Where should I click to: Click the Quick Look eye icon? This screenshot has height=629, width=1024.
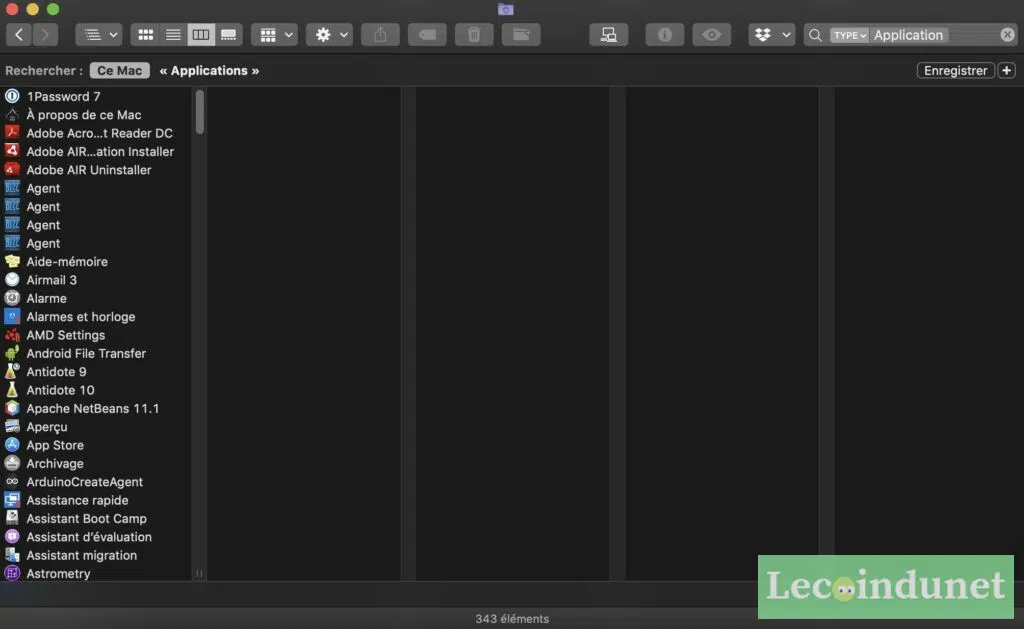[712, 35]
